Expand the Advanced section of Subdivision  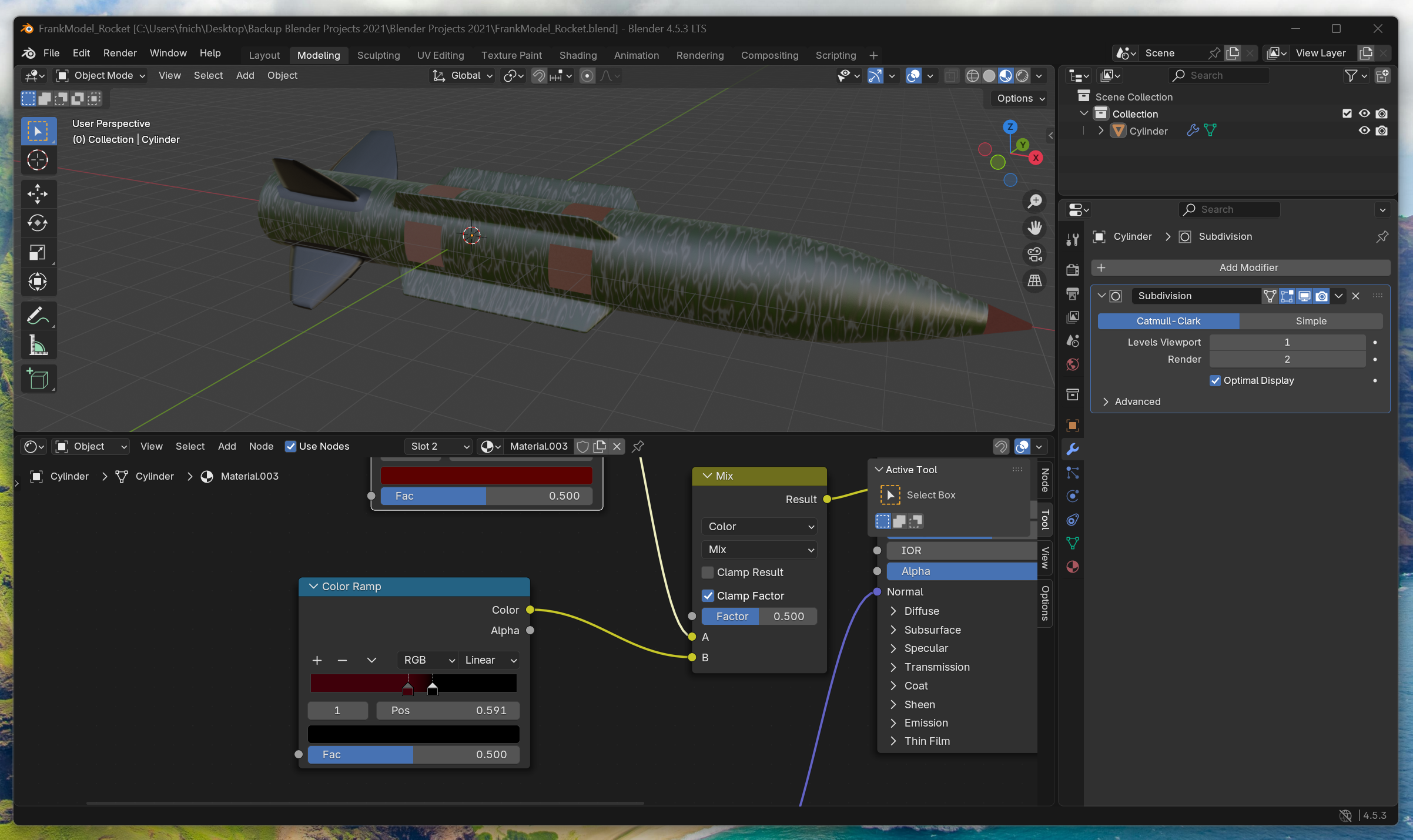[1137, 401]
